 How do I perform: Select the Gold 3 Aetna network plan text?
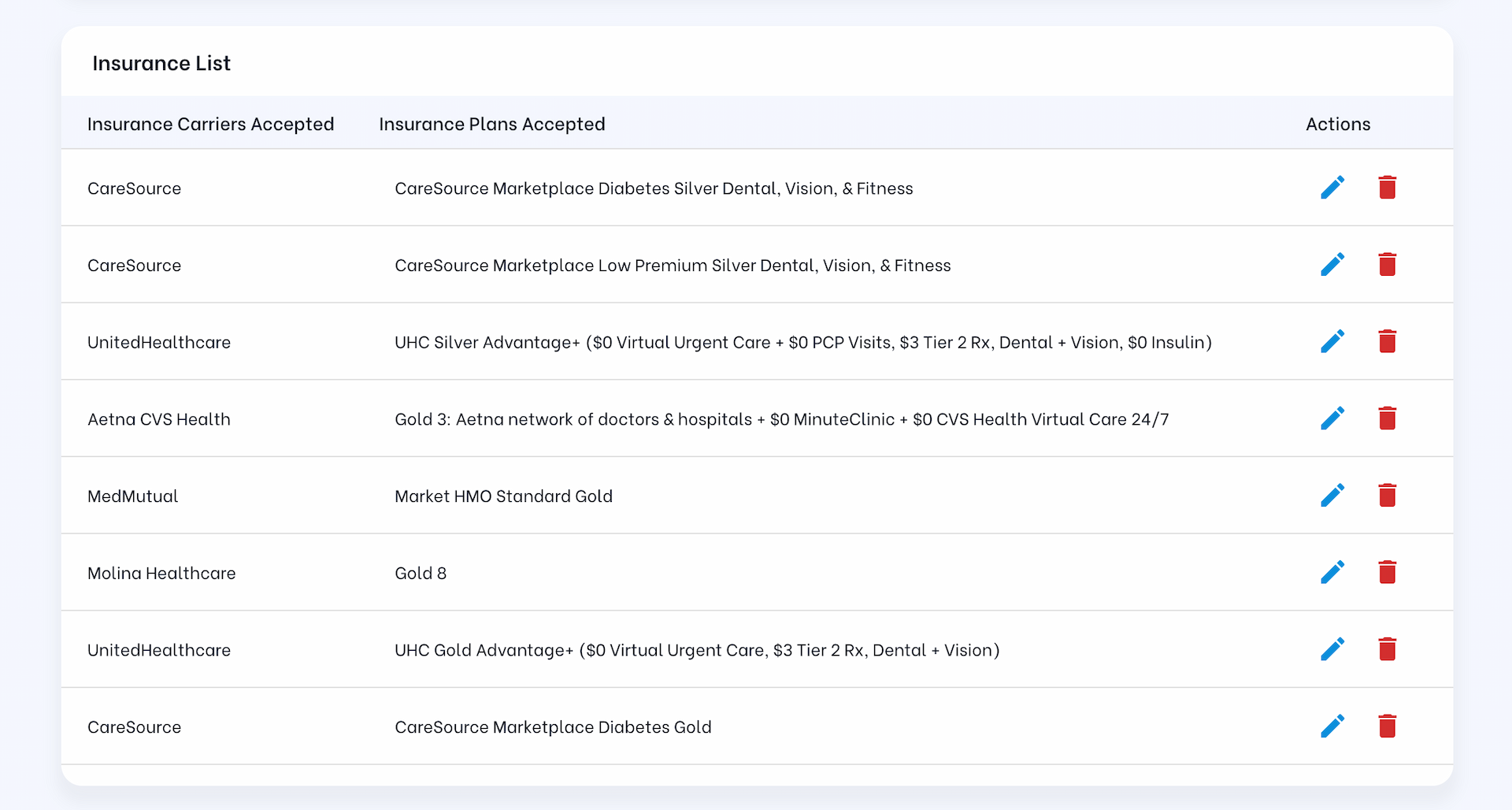[x=782, y=419]
